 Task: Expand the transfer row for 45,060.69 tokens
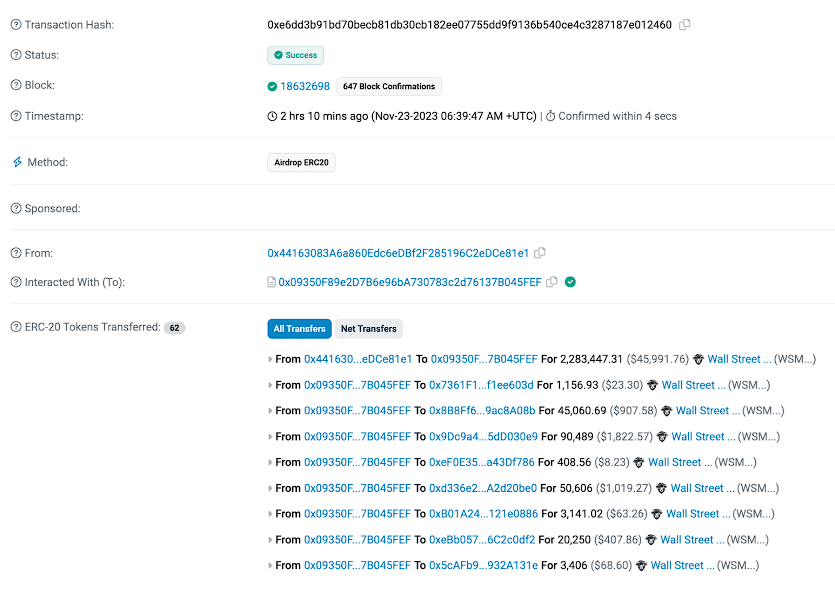click(x=270, y=411)
